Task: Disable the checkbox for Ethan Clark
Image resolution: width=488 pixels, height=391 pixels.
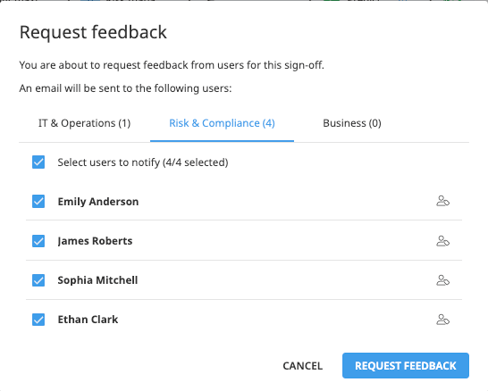Action: [38, 319]
